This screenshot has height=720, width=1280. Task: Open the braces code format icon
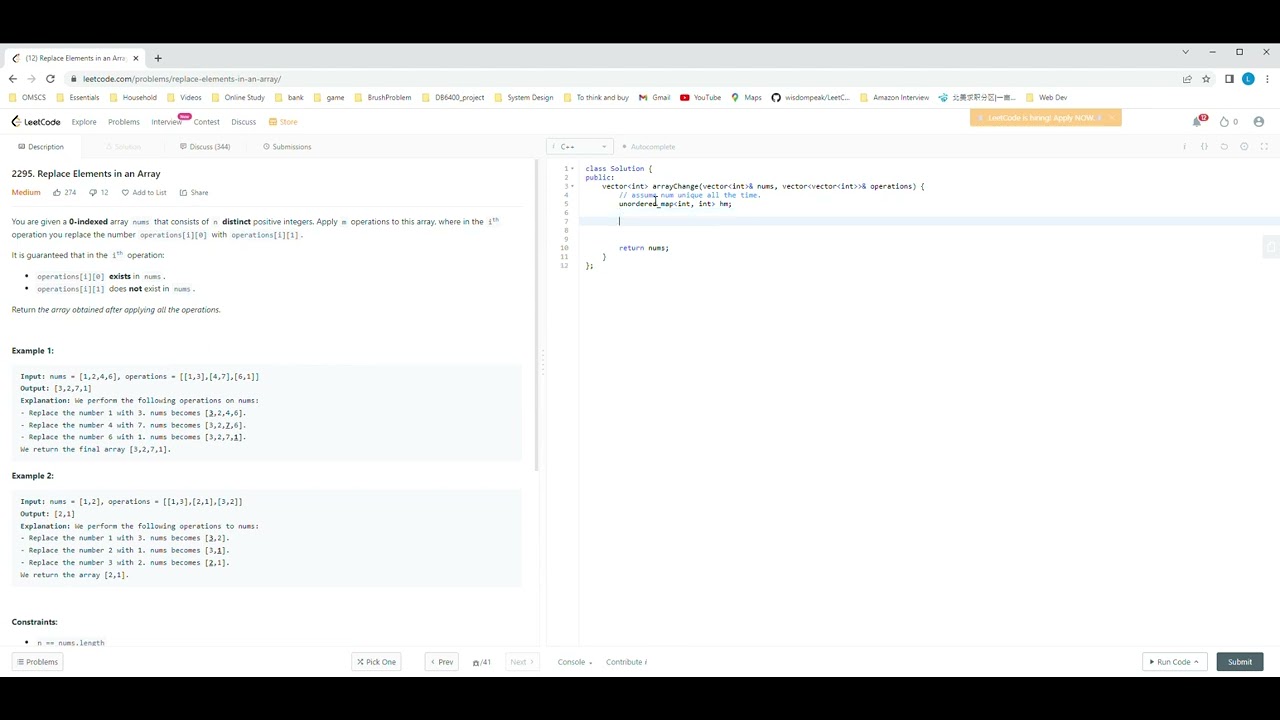point(1204,147)
